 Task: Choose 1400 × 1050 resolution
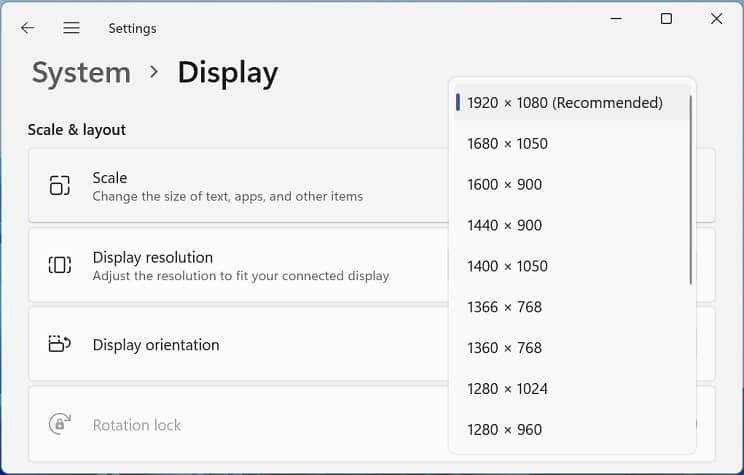tap(572, 266)
